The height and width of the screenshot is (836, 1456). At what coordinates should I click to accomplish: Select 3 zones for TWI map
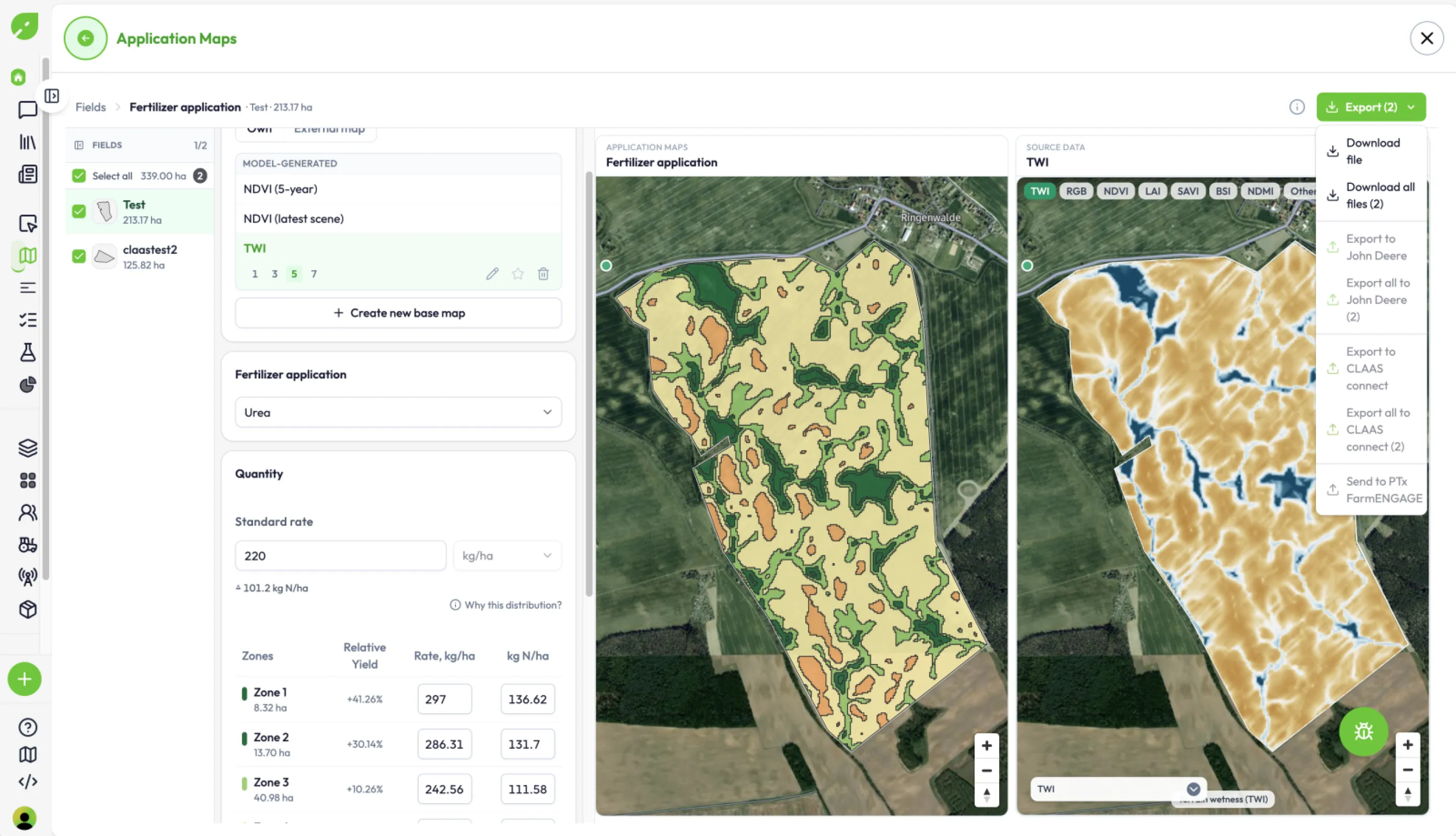(274, 274)
